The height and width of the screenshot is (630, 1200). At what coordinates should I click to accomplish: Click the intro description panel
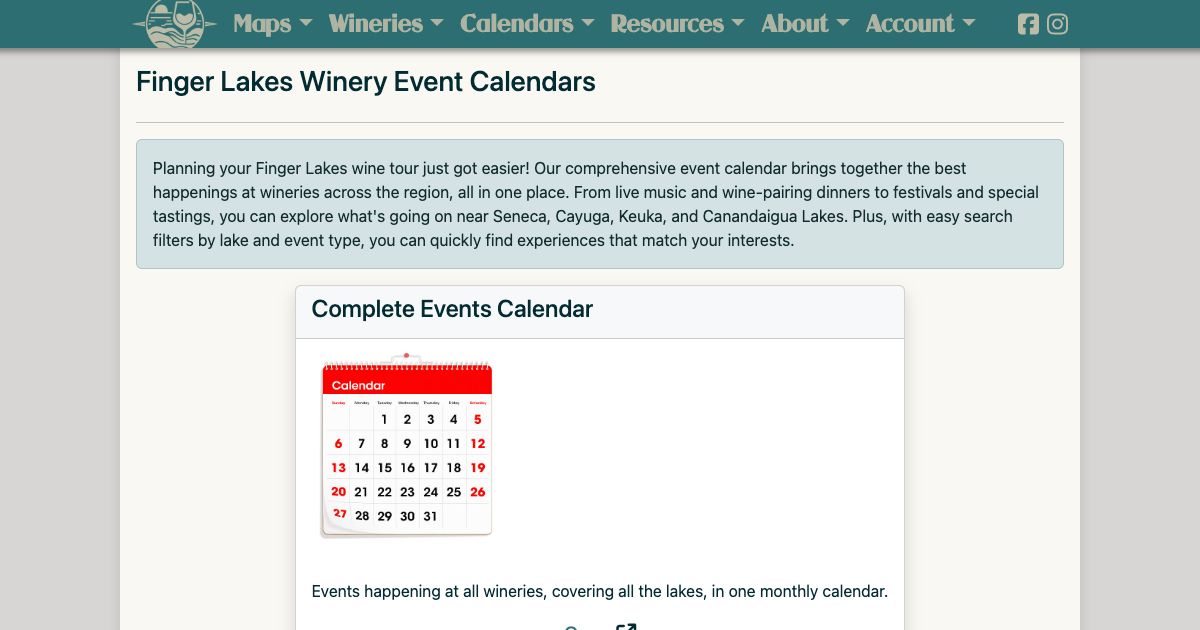[x=600, y=204]
